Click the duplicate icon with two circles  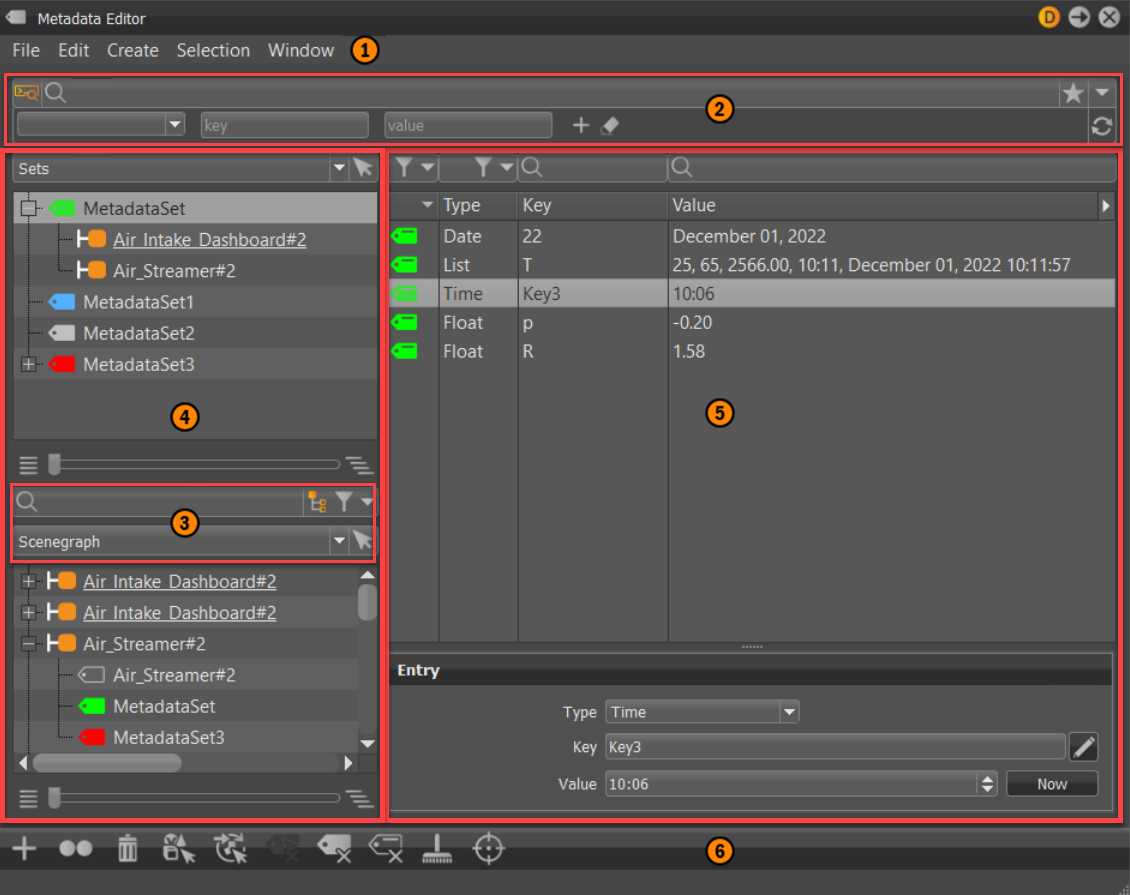(x=76, y=848)
